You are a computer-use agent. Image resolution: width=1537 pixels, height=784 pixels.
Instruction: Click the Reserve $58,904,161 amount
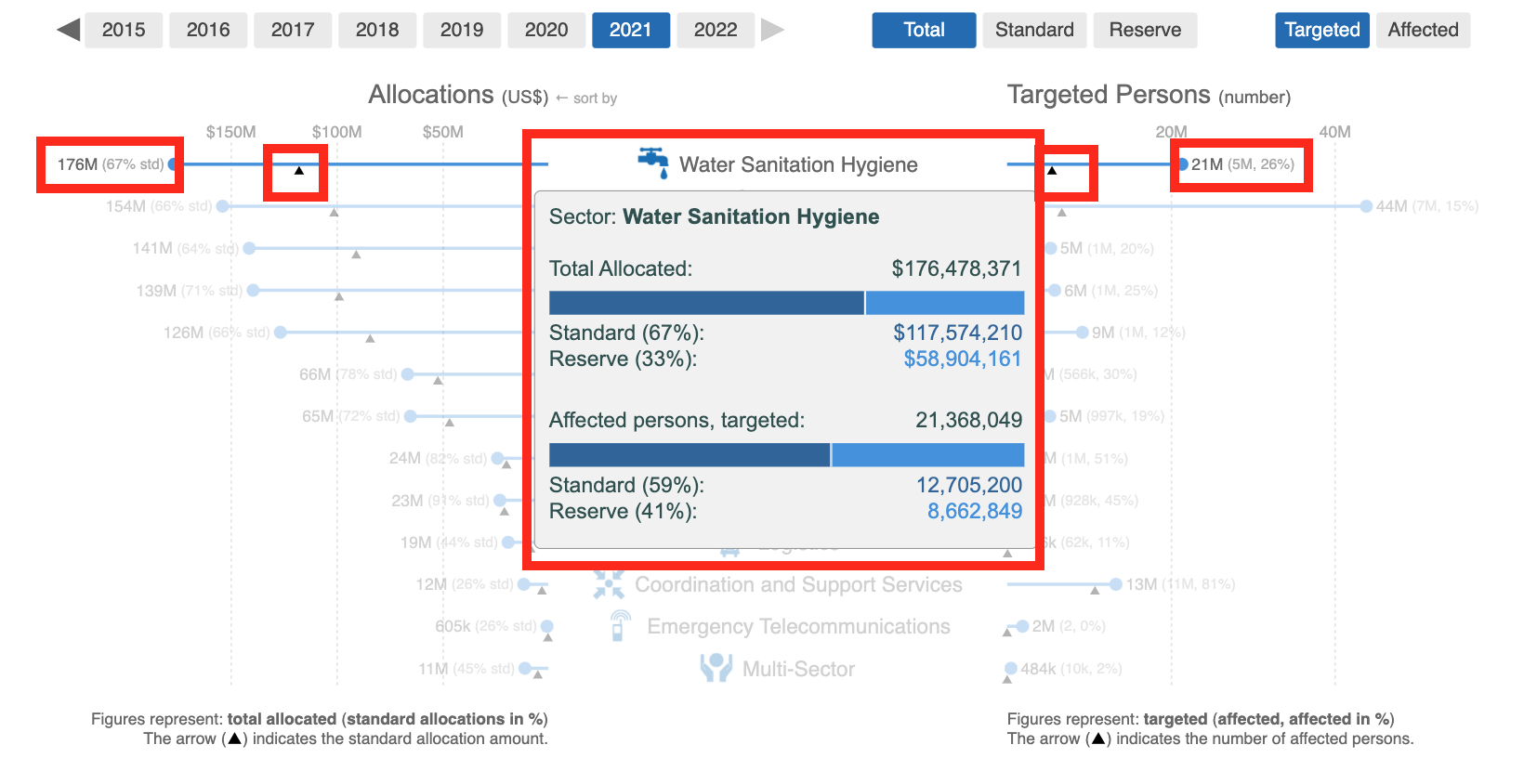click(963, 359)
